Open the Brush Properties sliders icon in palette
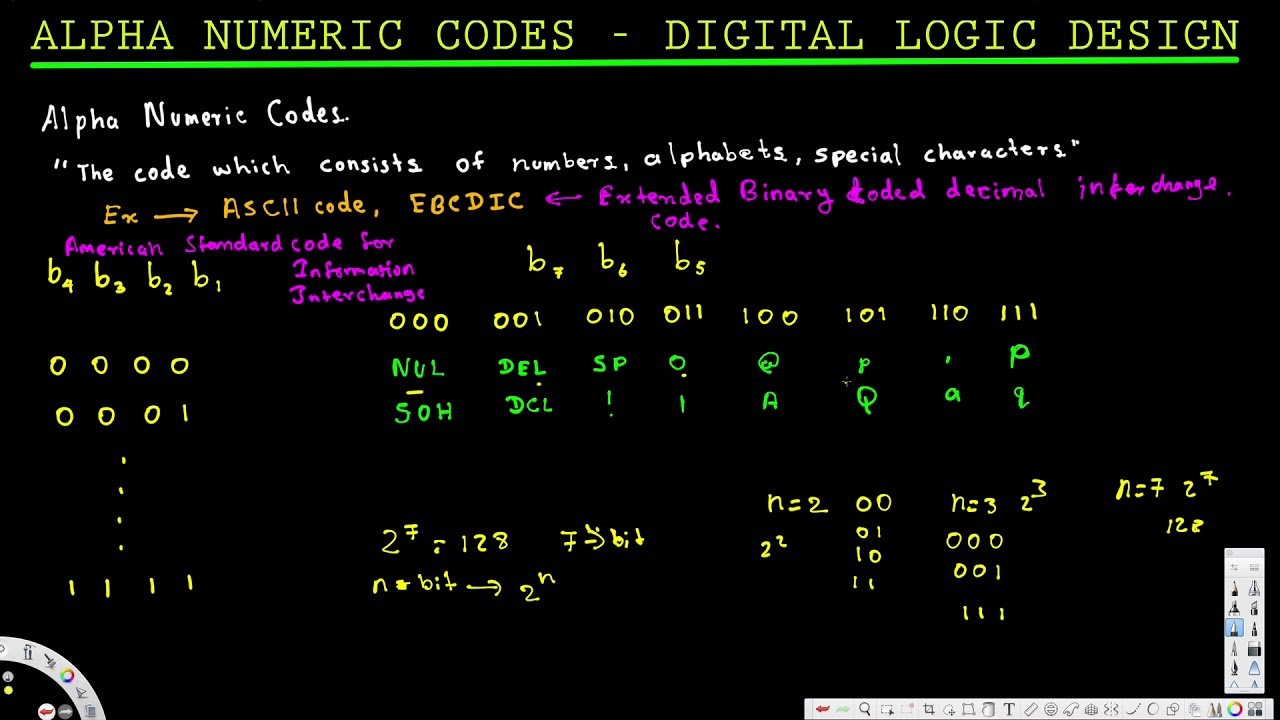The image size is (1280, 720). pyautogui.click(x=1234, y=567)
